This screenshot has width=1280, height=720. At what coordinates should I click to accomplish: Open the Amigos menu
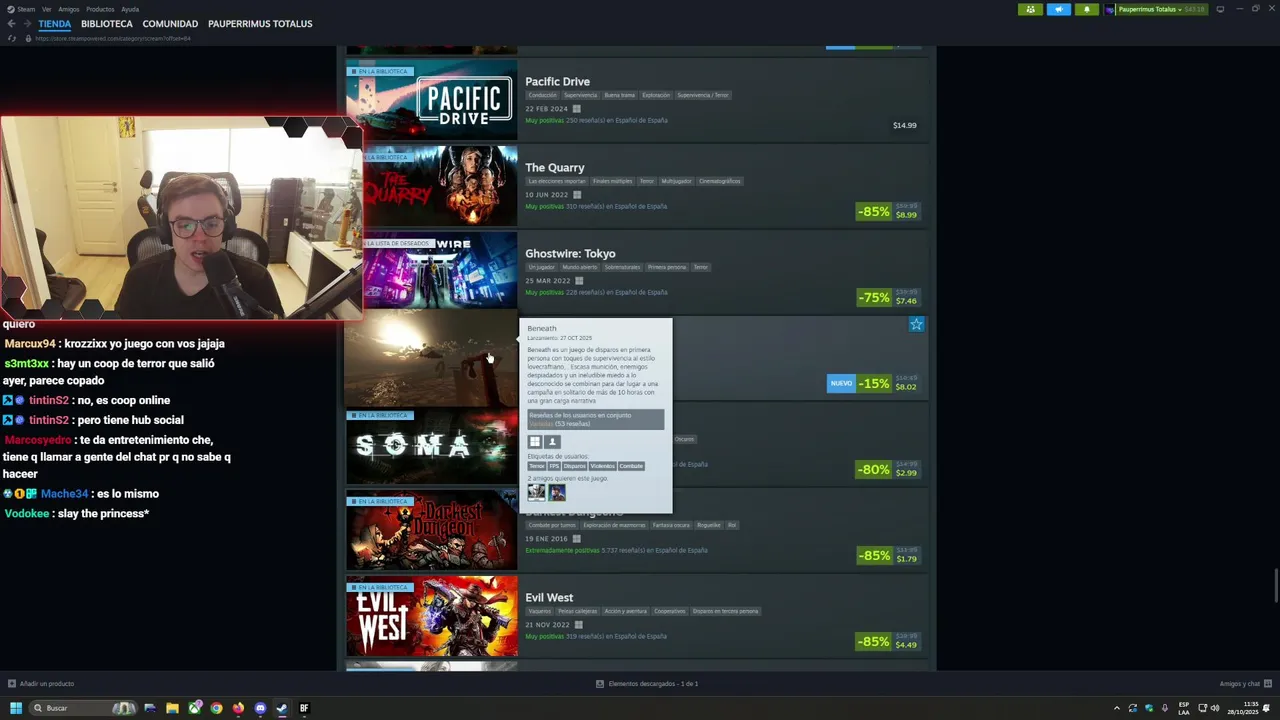68,9
